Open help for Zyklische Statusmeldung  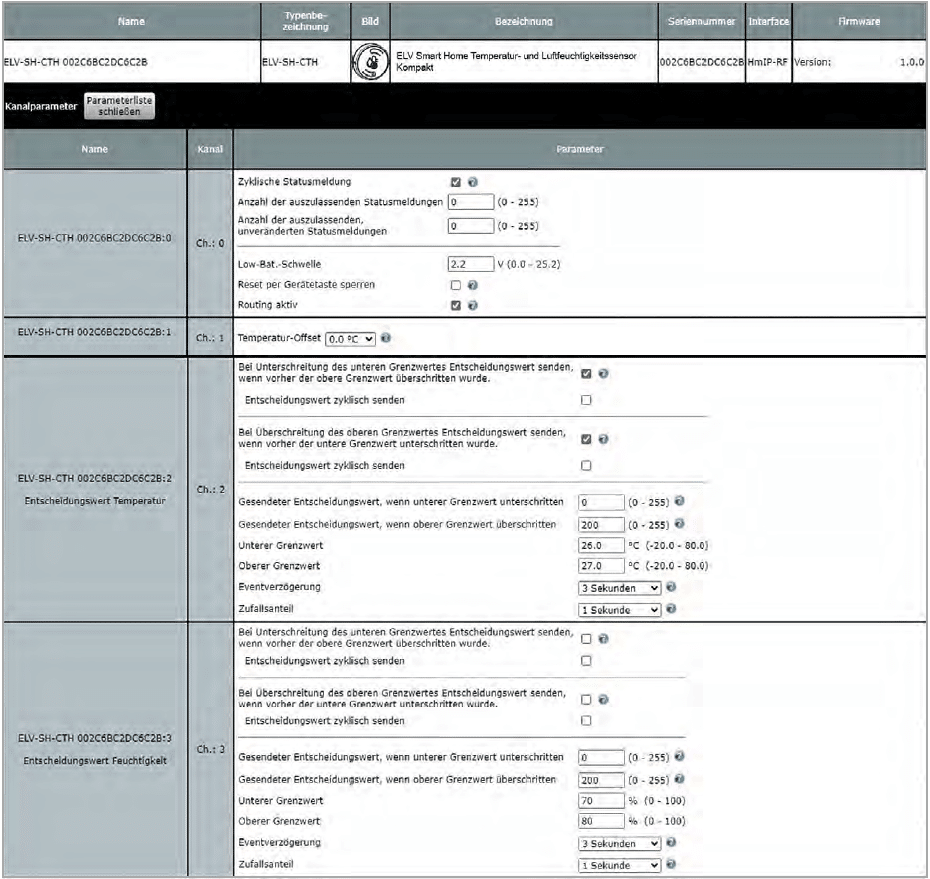(473, 182)
